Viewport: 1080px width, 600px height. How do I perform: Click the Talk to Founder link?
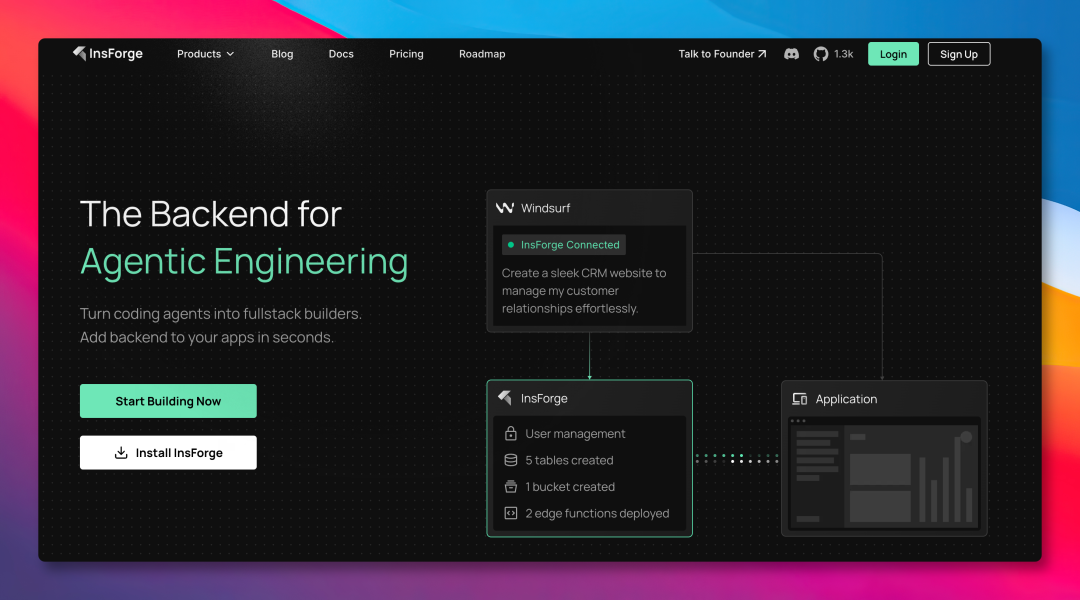pyautogui.click(x=722, y=54)
